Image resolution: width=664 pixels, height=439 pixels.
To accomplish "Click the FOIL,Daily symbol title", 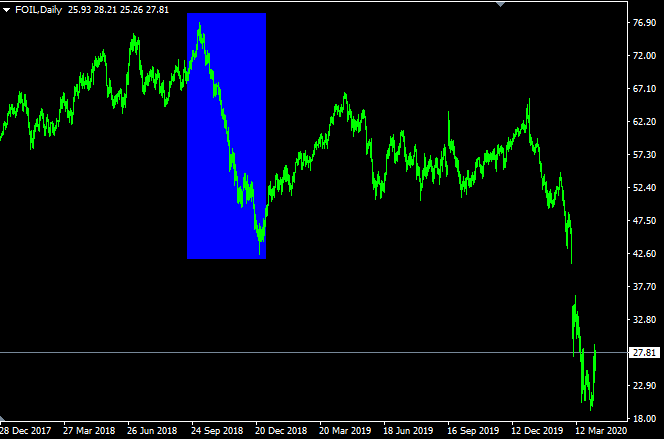I will [x=39, y=10].
